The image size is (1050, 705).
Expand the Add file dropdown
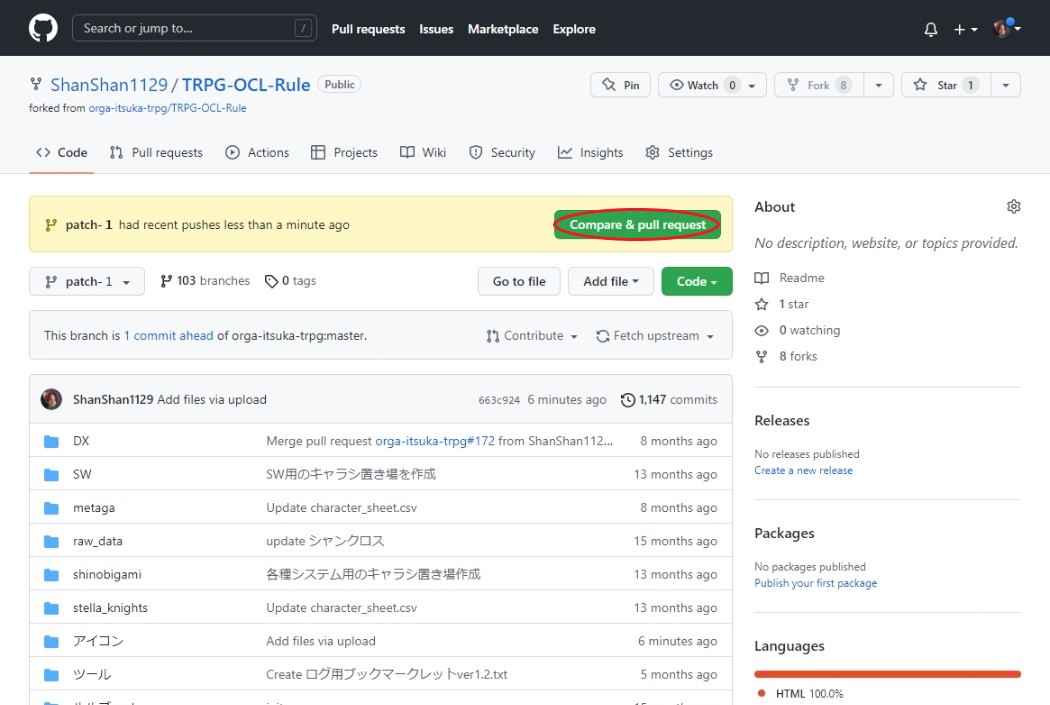click(611, 281)
